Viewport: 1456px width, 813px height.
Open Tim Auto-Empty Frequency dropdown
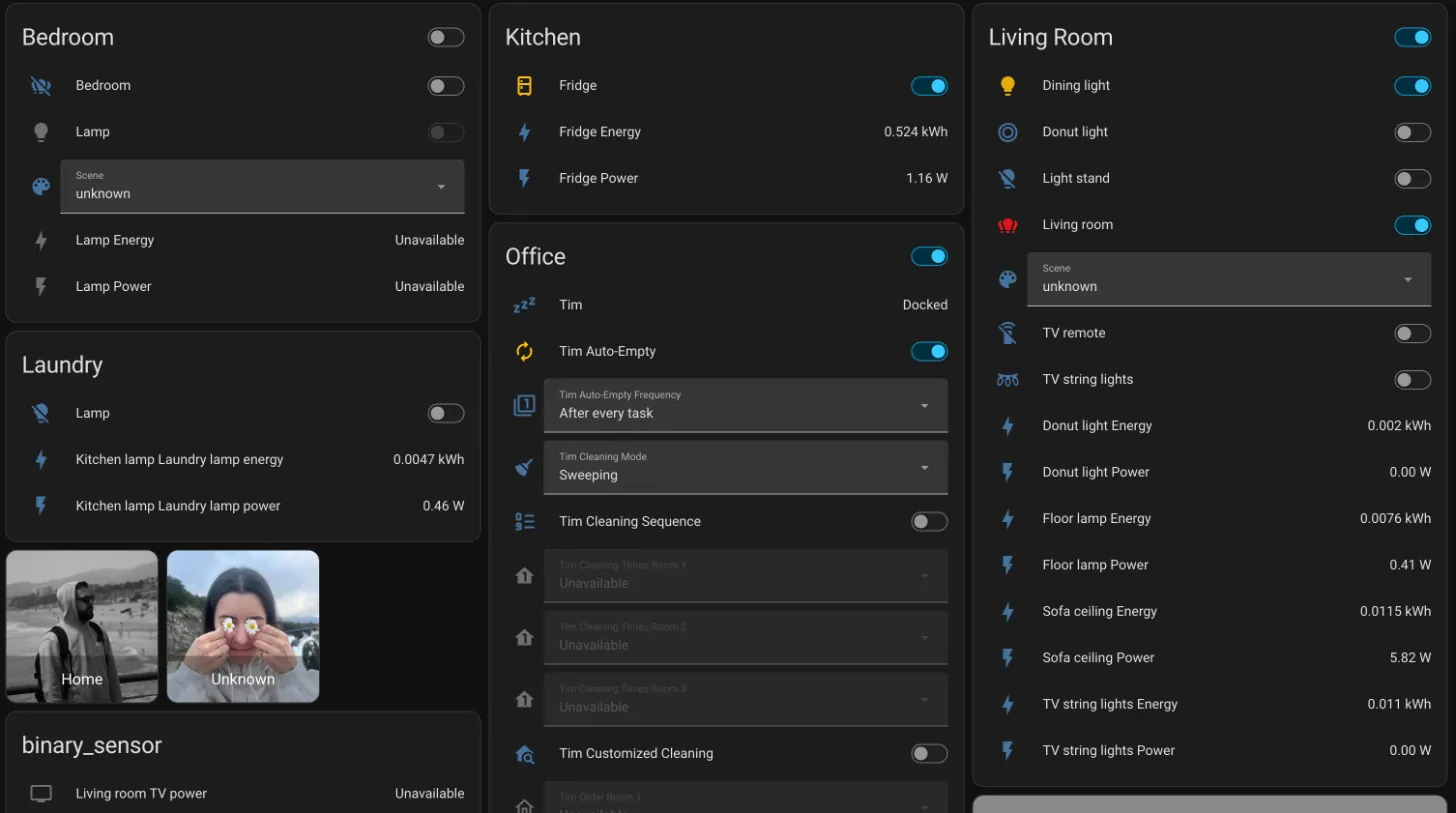(x=745, y=405)
